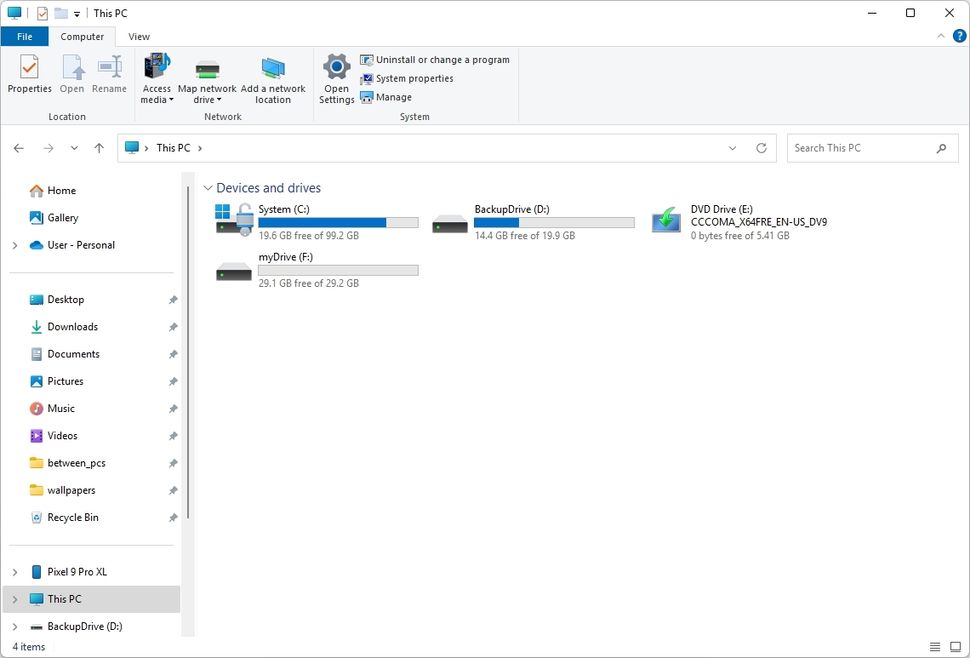Viewport: 970px width, 658px height.
Task: Expand Pixel 9 Pro XL in the sidebar
Action: tap(15, 571)
